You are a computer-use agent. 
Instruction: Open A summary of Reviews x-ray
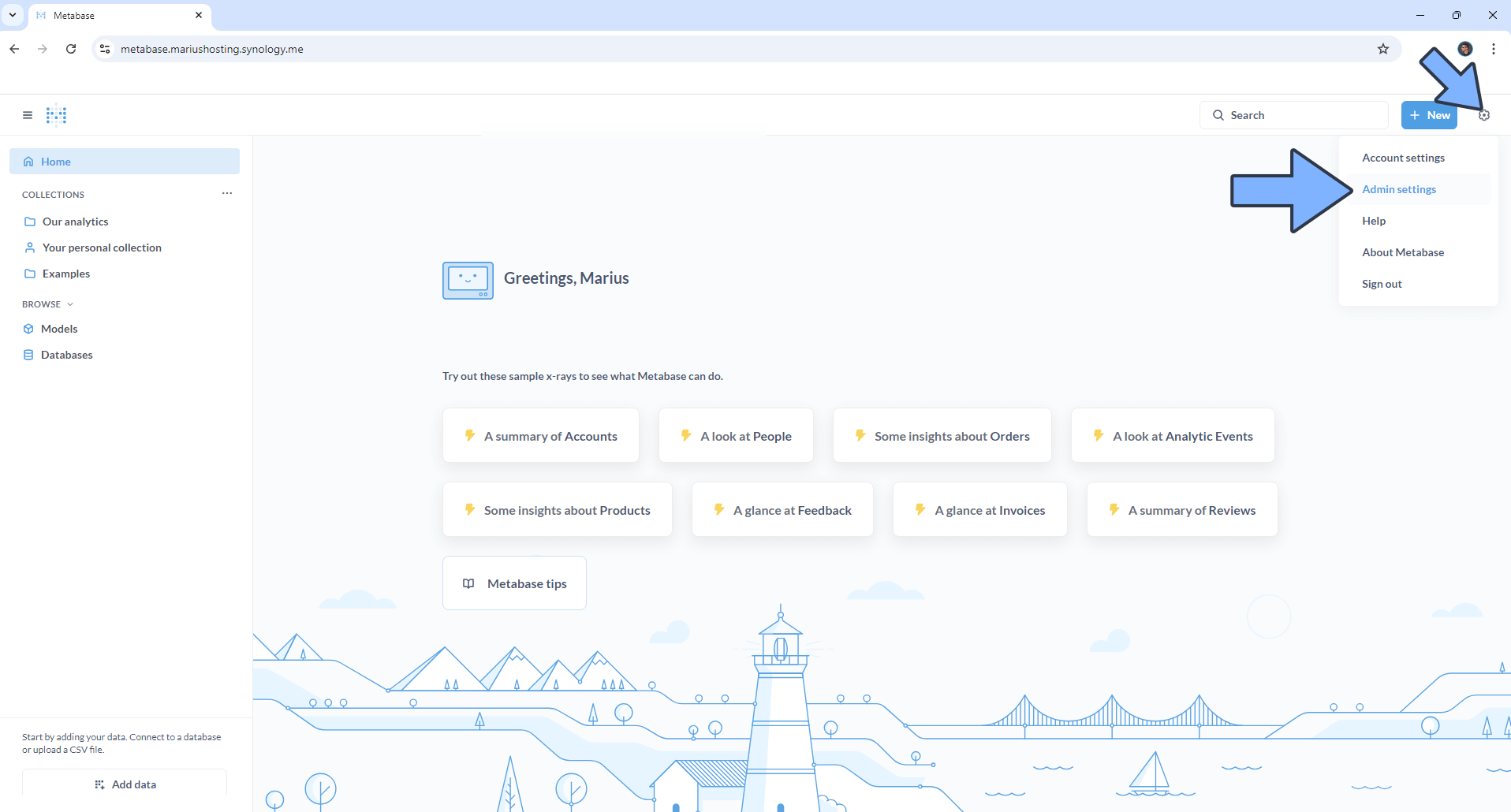coord(1182,509)
